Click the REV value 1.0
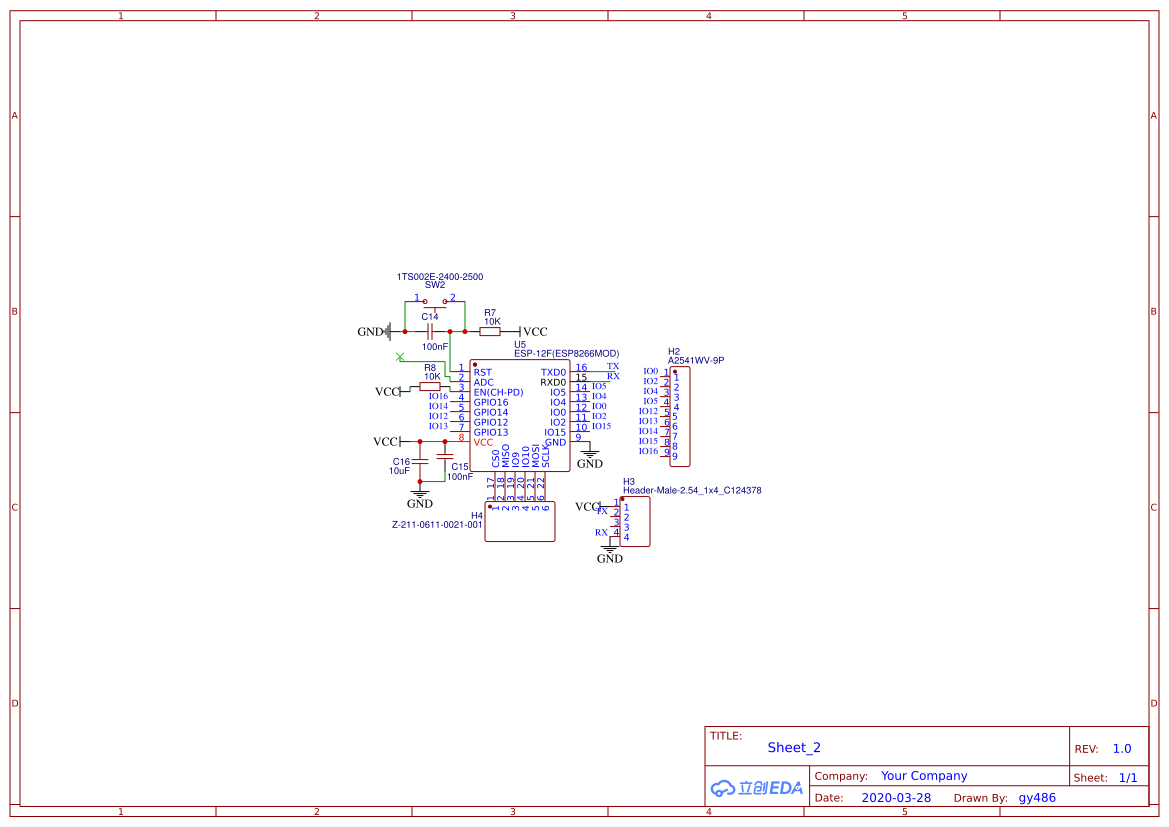Screen dimensions: 1169x827 (x=1122, y=749)
